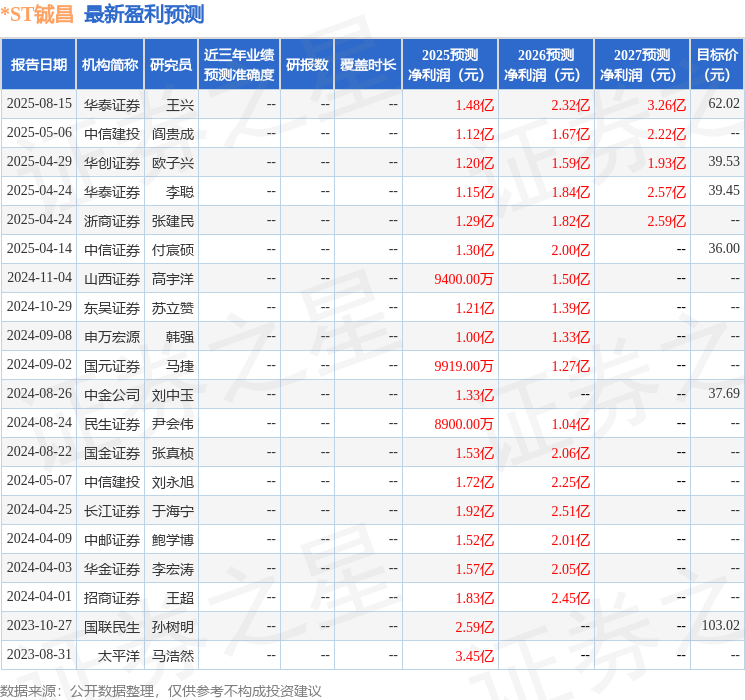Select institution 长江证券

coord(112,511)
